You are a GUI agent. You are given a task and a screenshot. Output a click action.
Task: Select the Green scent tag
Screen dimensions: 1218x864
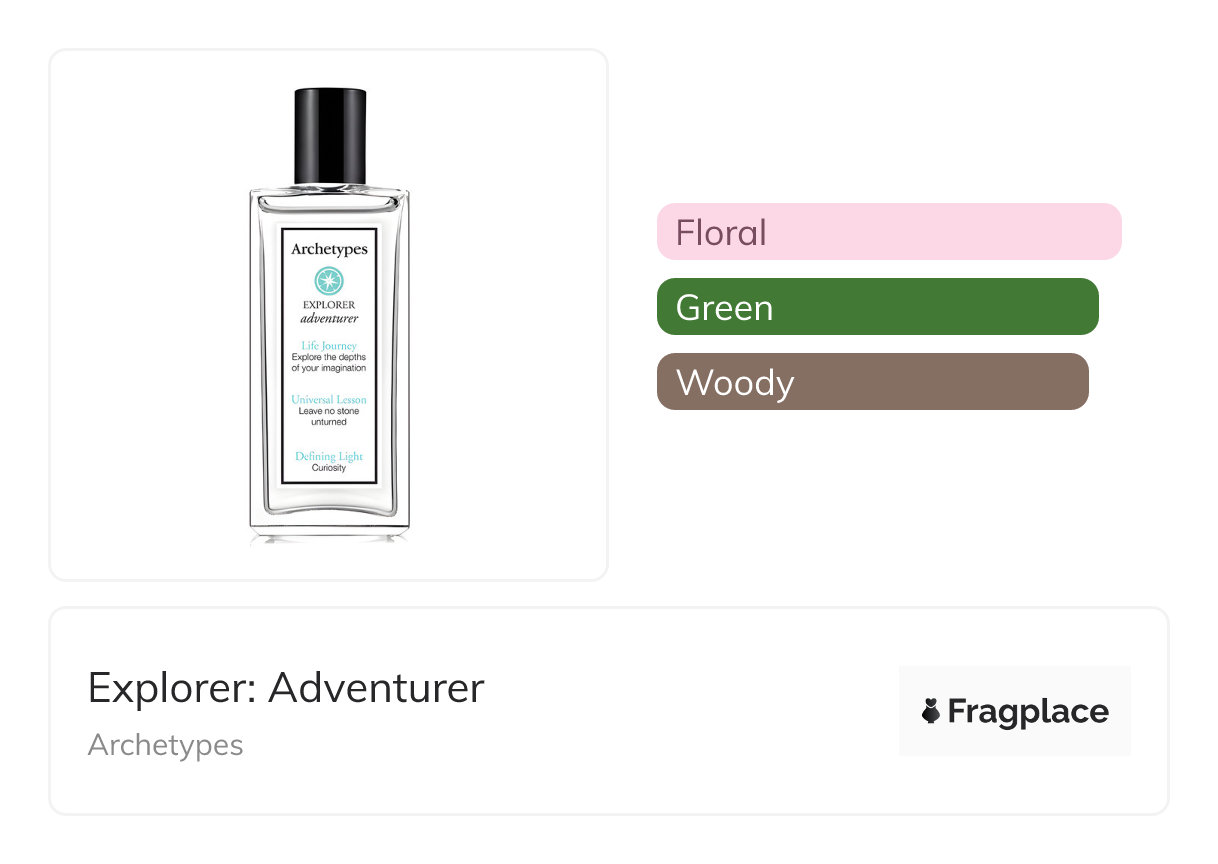[x=877, y=307]
